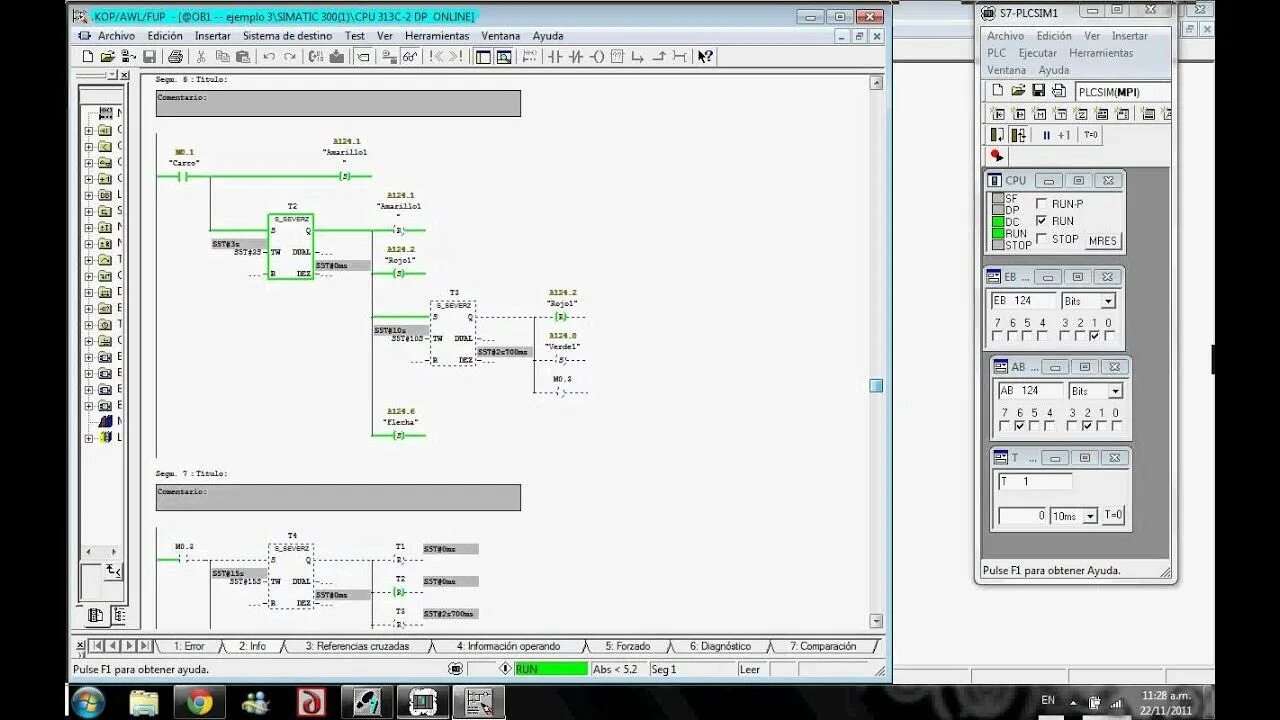This screenshot has width=1280, height=720.
Task: Switch to the 1: Error tab
Action: 188,646
